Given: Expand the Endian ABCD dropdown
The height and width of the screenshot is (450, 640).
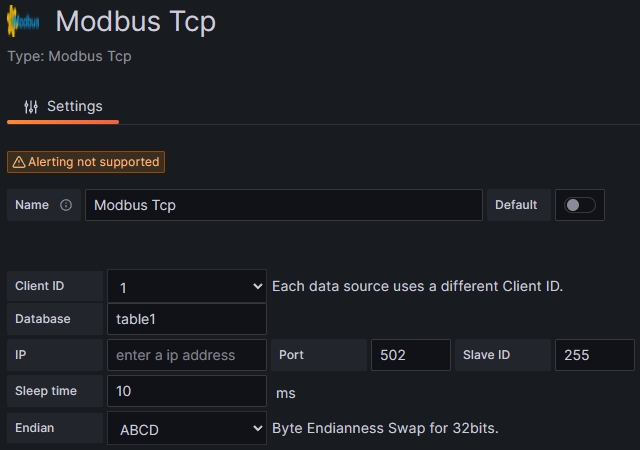Looking at the screenshot, I should click(187, 429).
